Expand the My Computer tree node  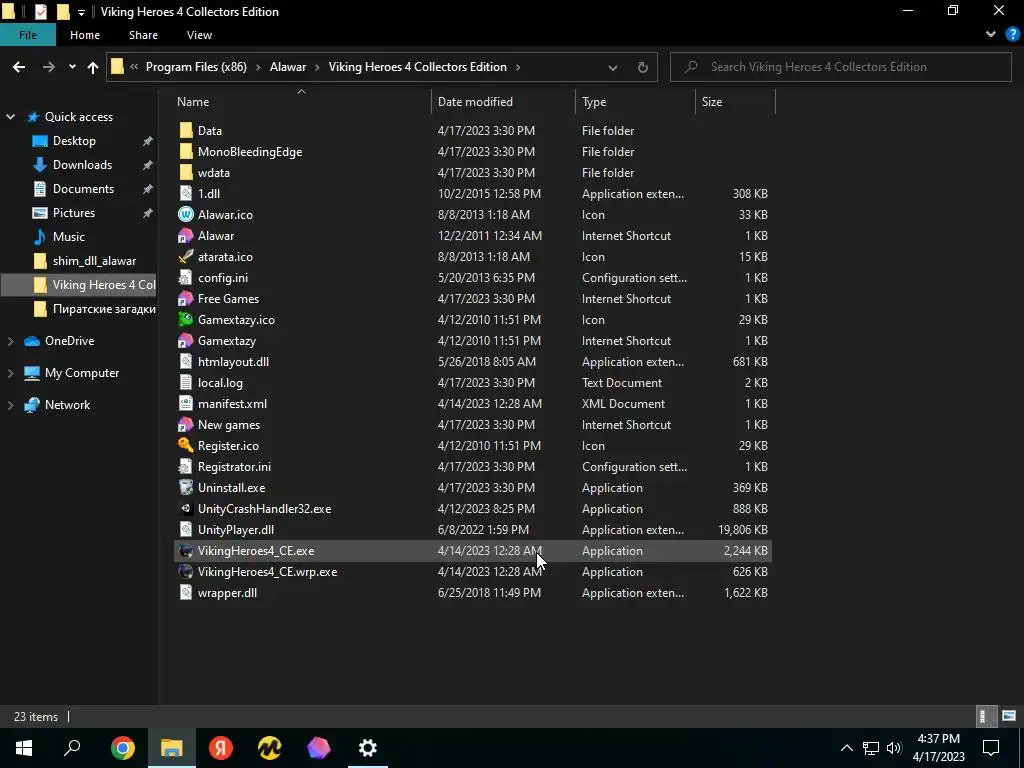tap(10, 373)
